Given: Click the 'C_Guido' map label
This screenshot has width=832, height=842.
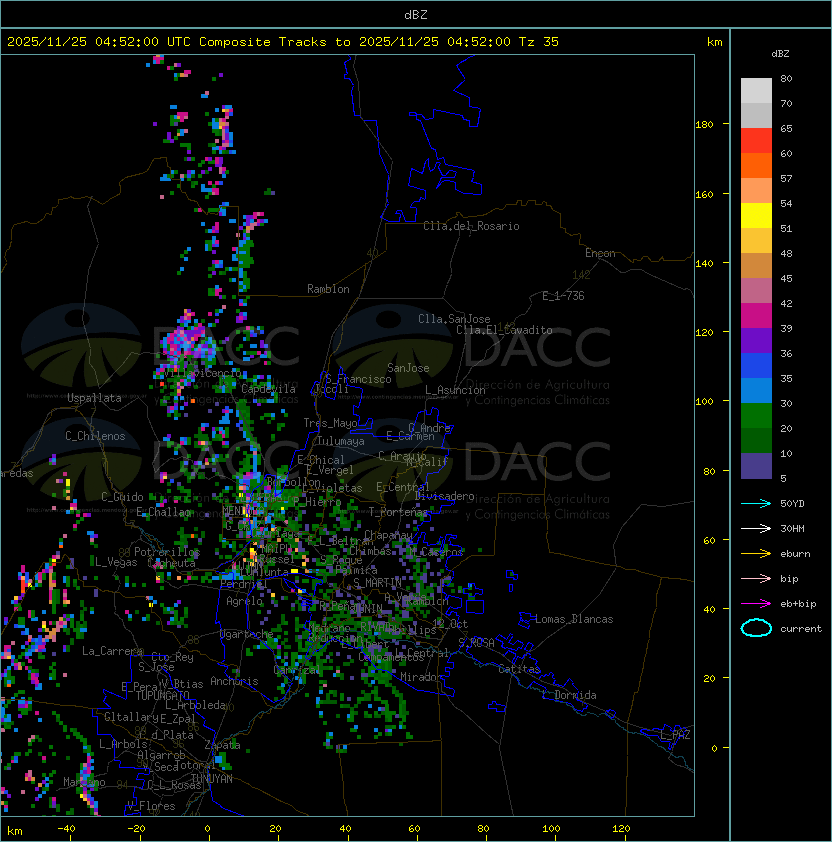Looking at the screenshot, I should coord(122,497).
